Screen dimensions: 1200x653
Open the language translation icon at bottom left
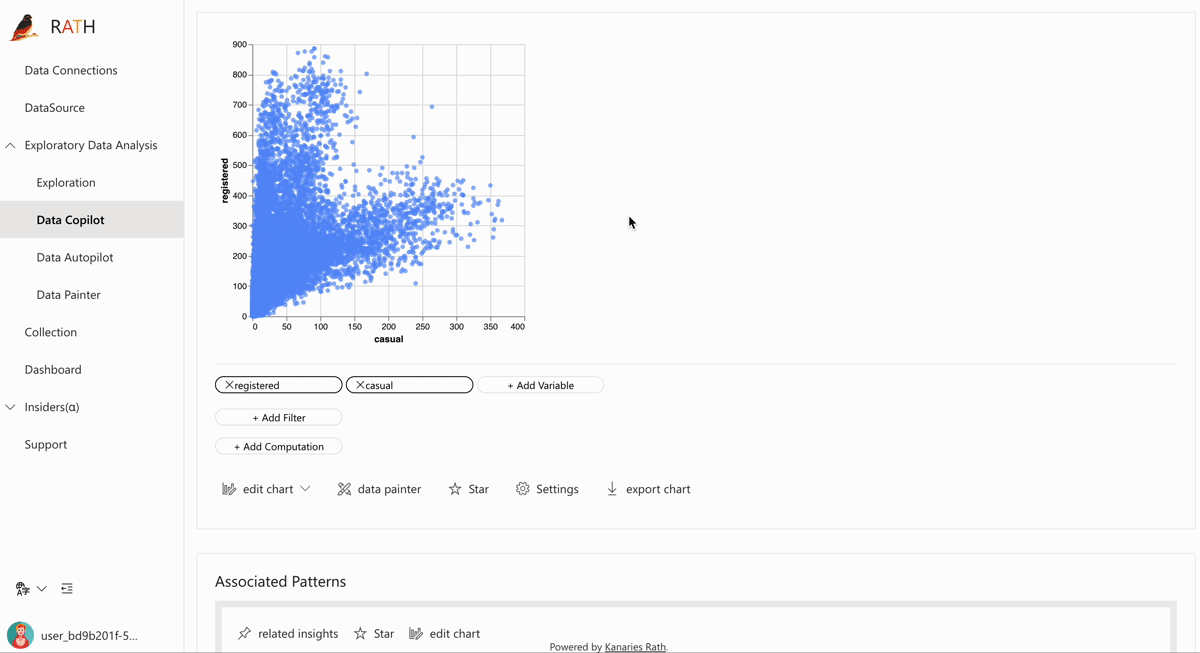click(21, 588)
